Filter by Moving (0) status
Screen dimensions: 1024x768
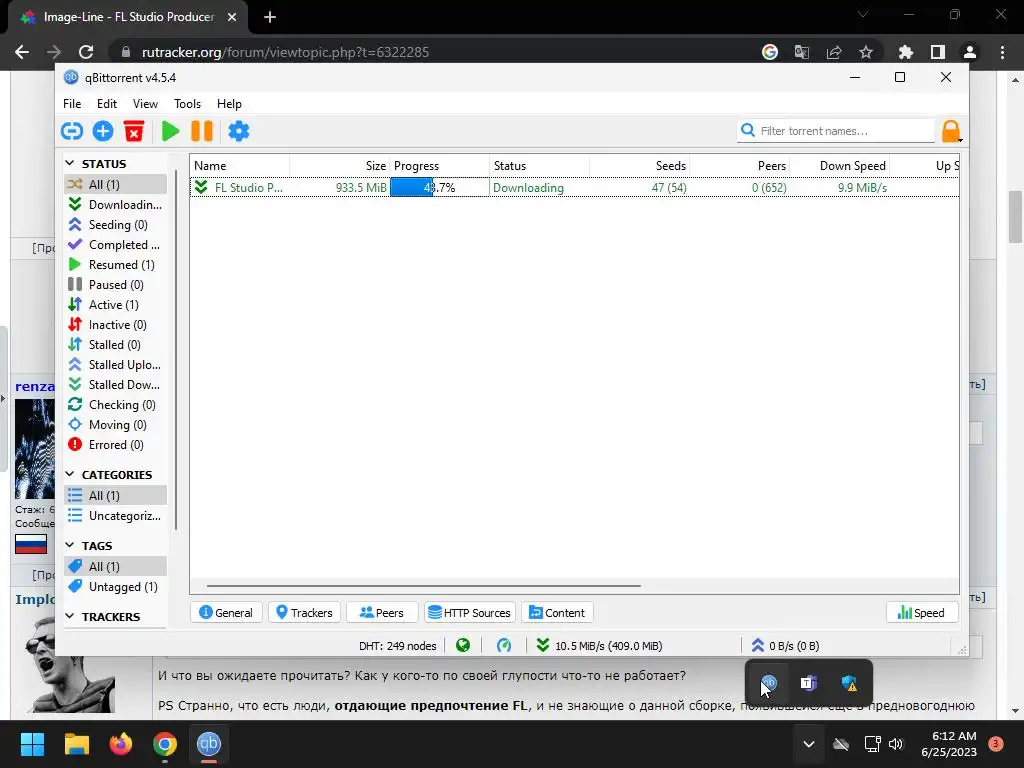point(115,424)
